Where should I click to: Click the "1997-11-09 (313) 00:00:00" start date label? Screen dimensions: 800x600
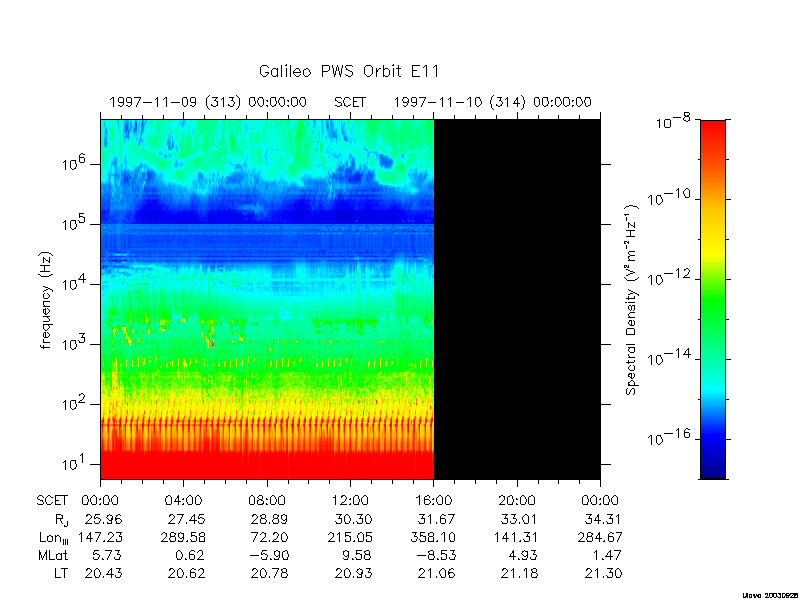point(208,103)
